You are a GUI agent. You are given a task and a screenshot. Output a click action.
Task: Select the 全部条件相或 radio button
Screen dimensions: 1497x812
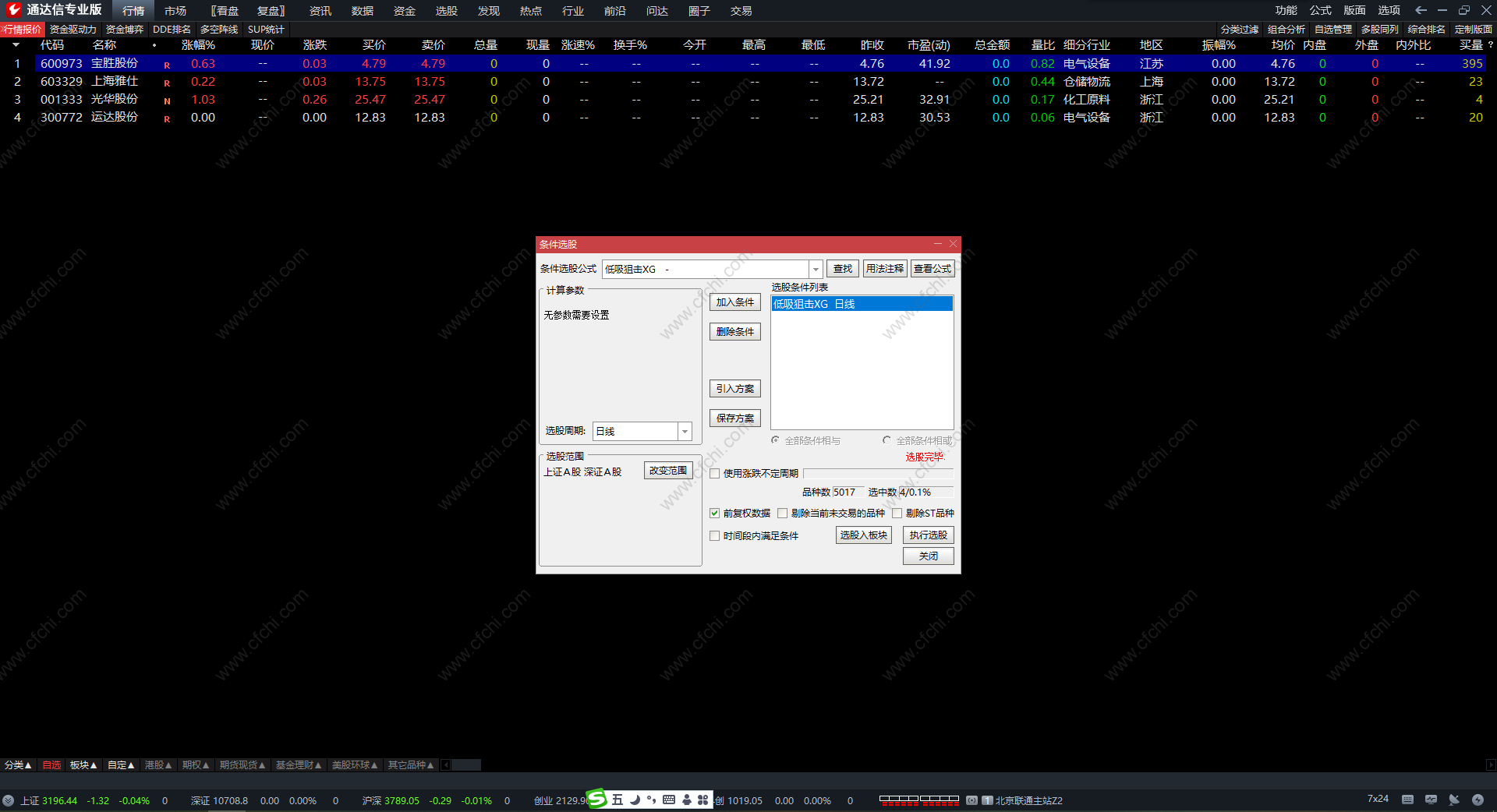tap(887, 440)
